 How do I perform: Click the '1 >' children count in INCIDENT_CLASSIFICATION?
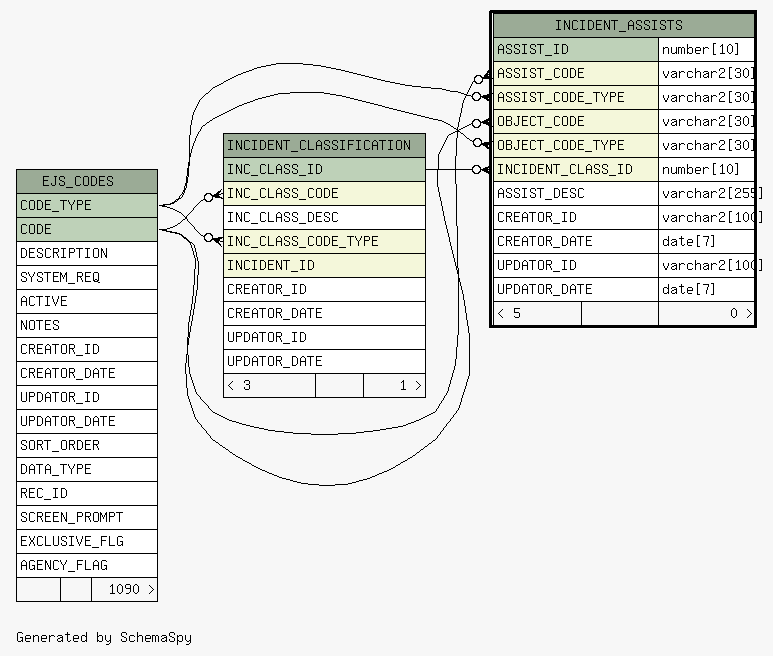point(394,385)
